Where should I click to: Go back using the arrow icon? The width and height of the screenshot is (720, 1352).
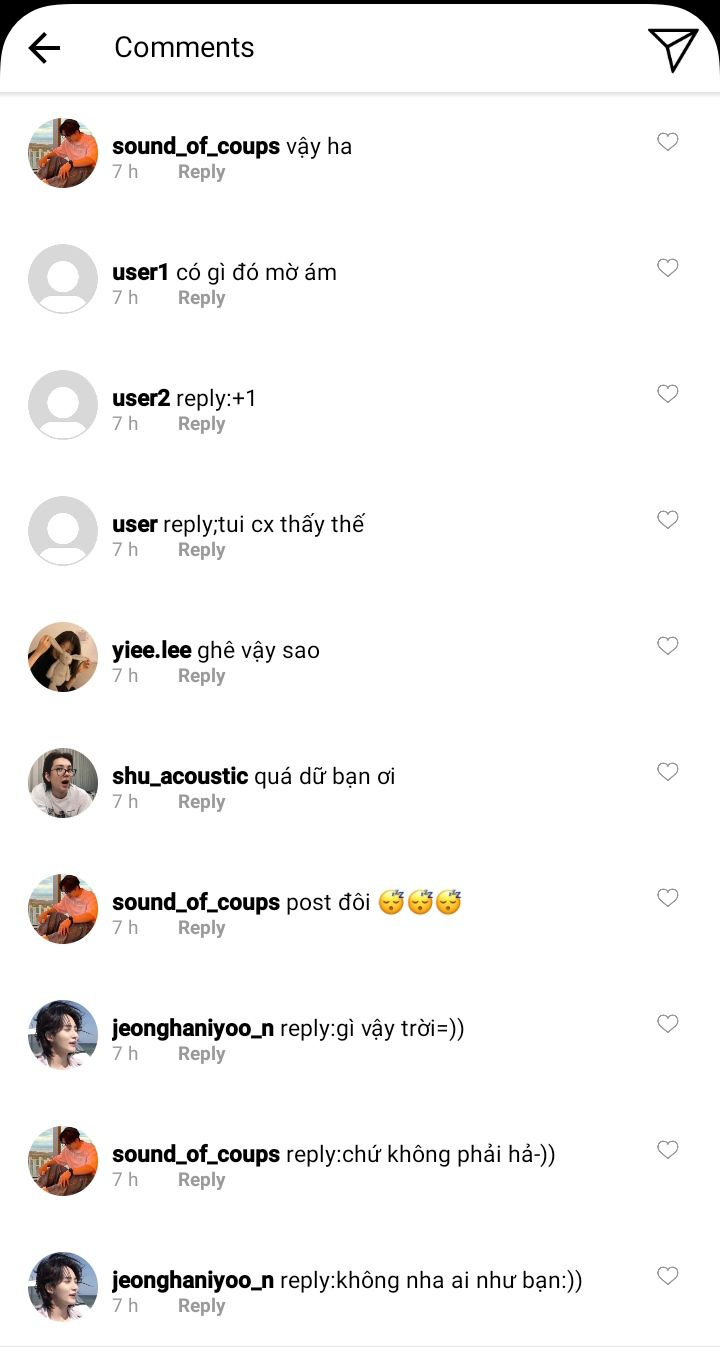(x=44, y=48)
